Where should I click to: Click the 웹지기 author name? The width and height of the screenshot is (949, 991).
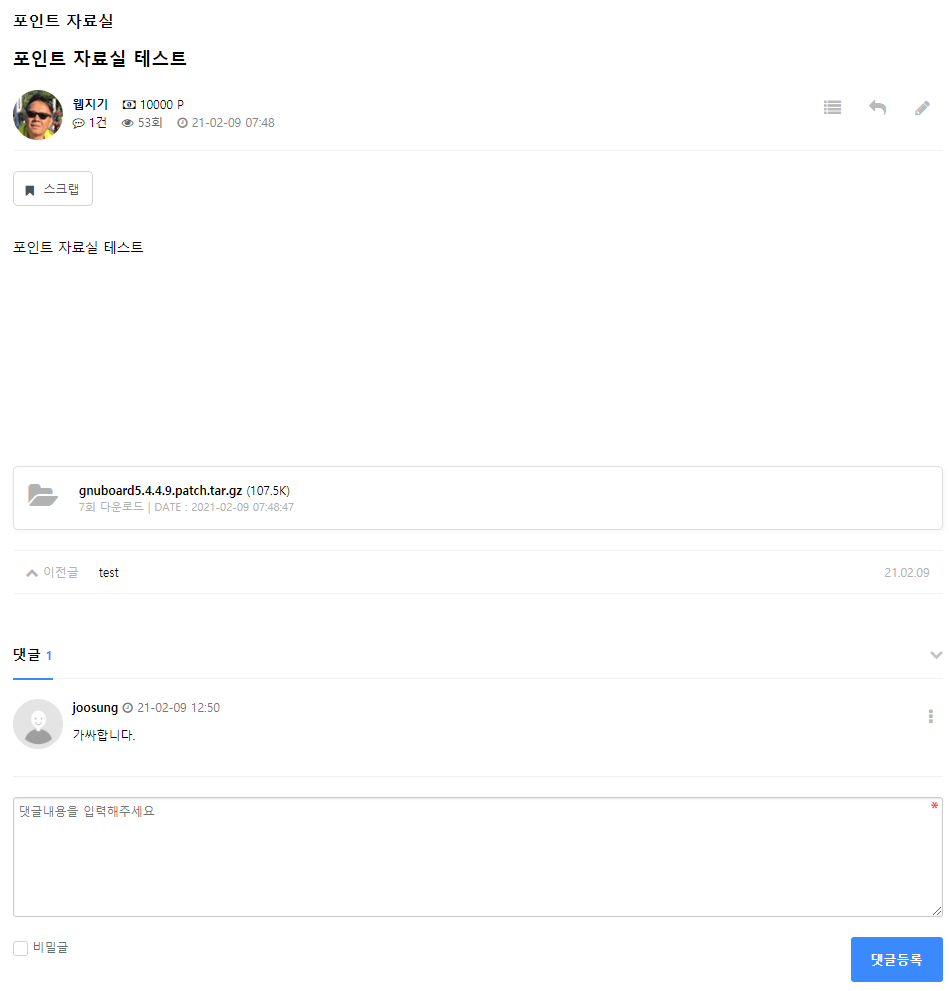point(90,104)
